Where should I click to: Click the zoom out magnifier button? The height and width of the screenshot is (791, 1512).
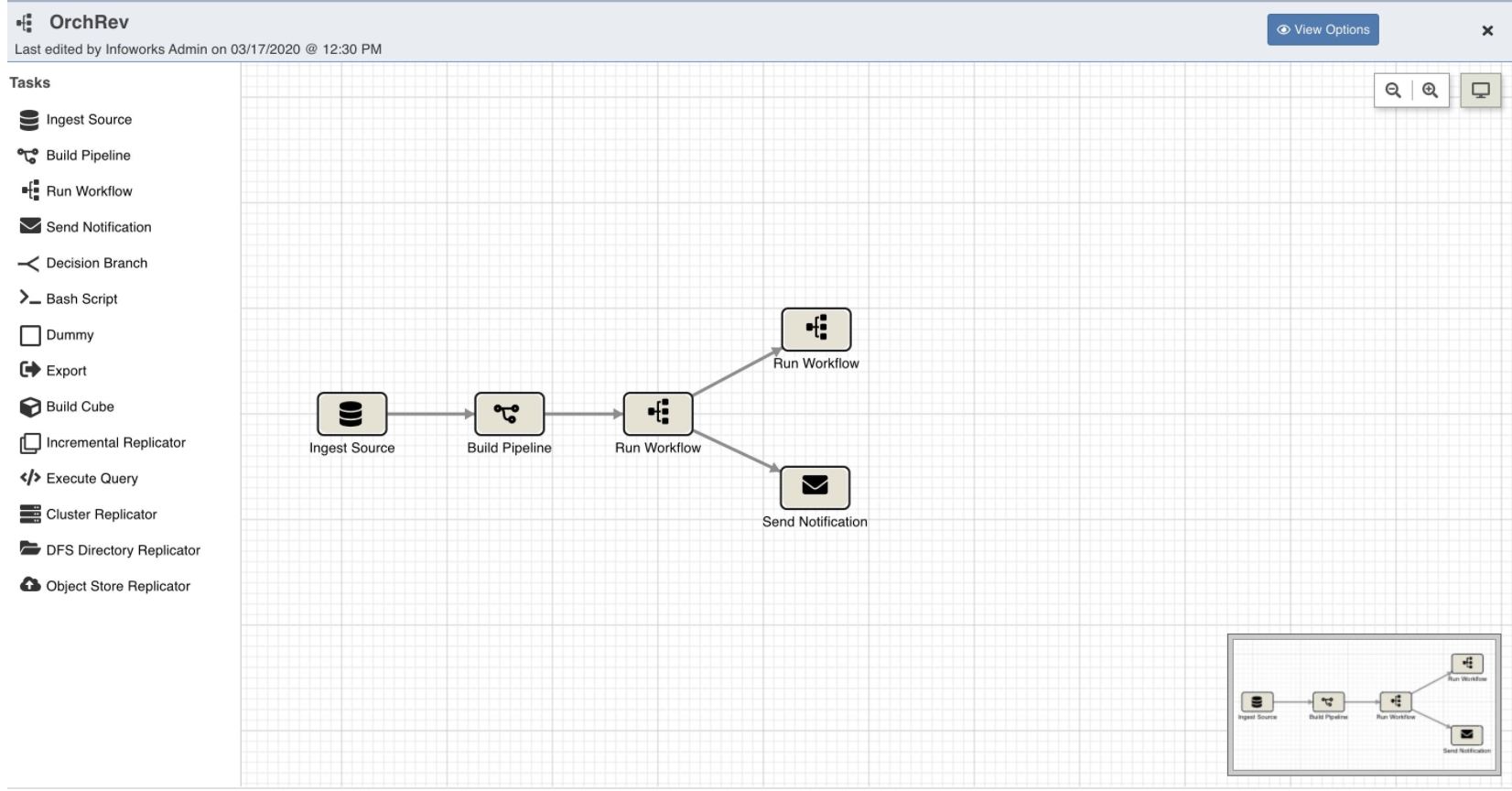click(x=1393, y=91)
